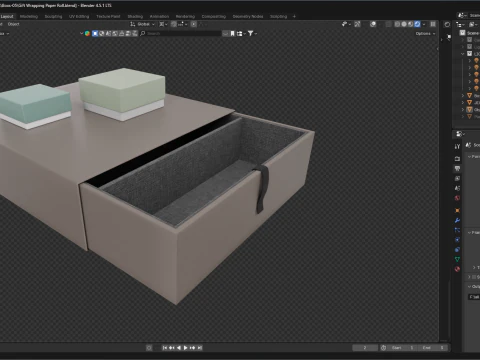Viewport: 480px width, 360px height.
Task: Play the animation forward
Action: pyautogui.click(x=186, y=348)
